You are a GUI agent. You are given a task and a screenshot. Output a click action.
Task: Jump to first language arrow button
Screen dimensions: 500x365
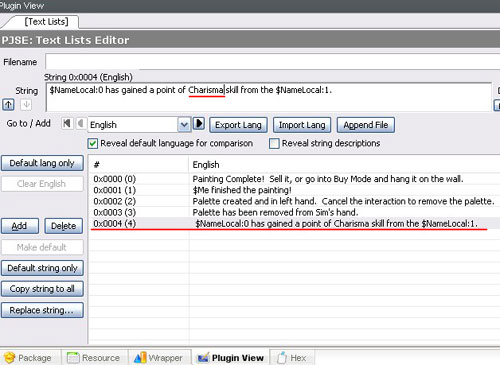(x=67, y=123)
